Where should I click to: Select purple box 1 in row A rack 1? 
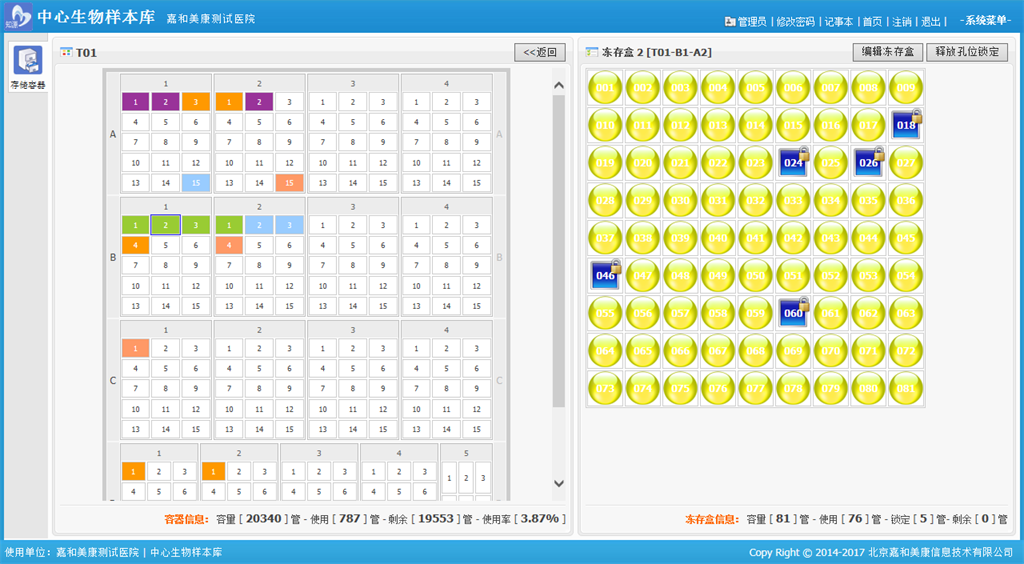tap(135, 102)
